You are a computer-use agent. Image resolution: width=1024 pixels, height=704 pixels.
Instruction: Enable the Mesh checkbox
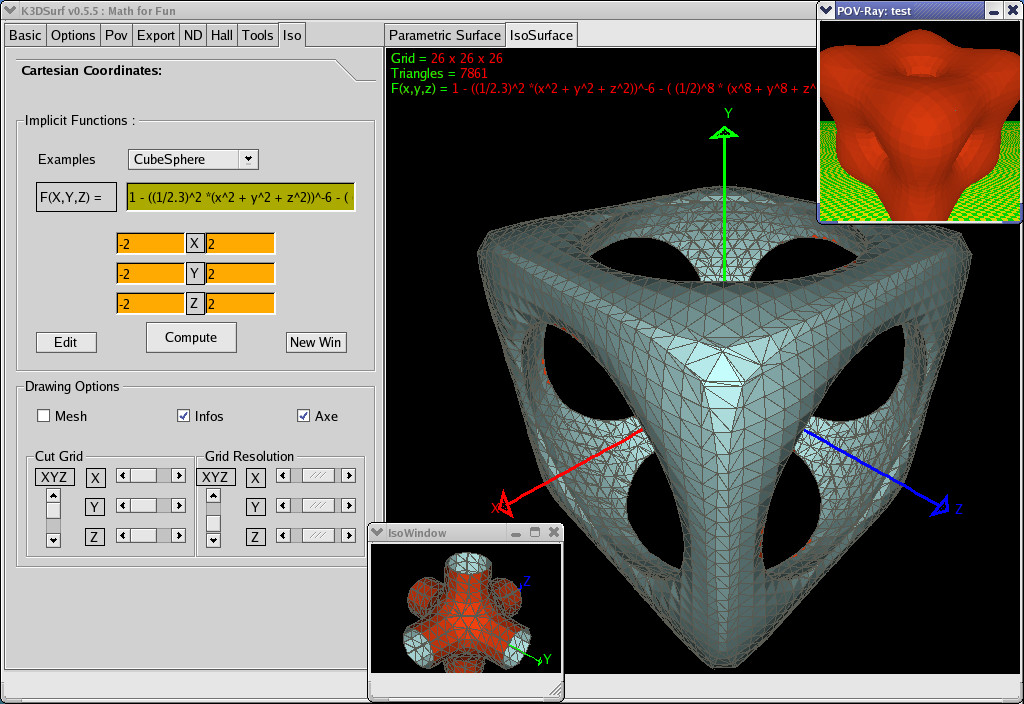pos(44,416)
